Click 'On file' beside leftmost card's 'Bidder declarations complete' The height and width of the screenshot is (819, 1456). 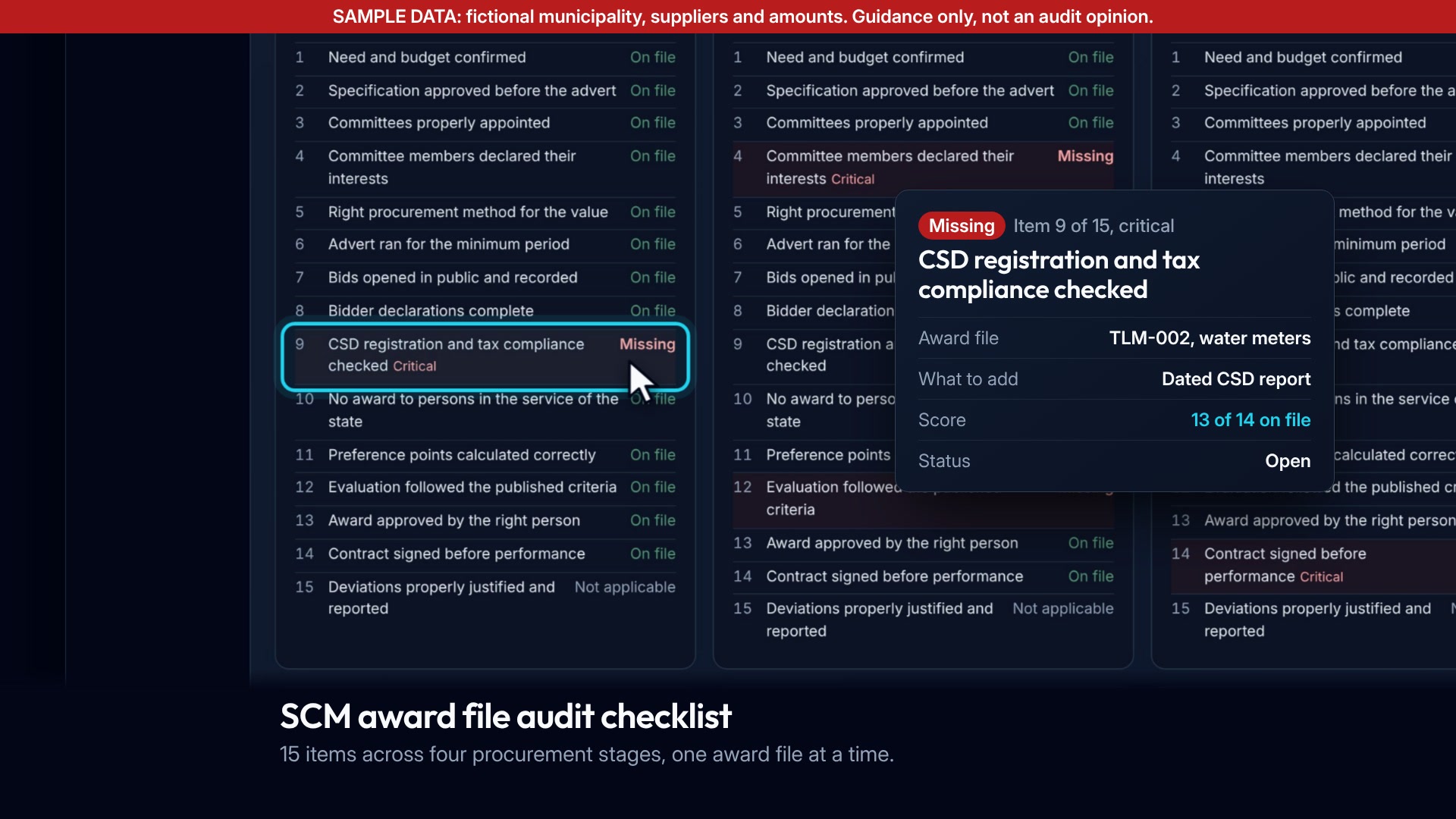tap(652, 311)
